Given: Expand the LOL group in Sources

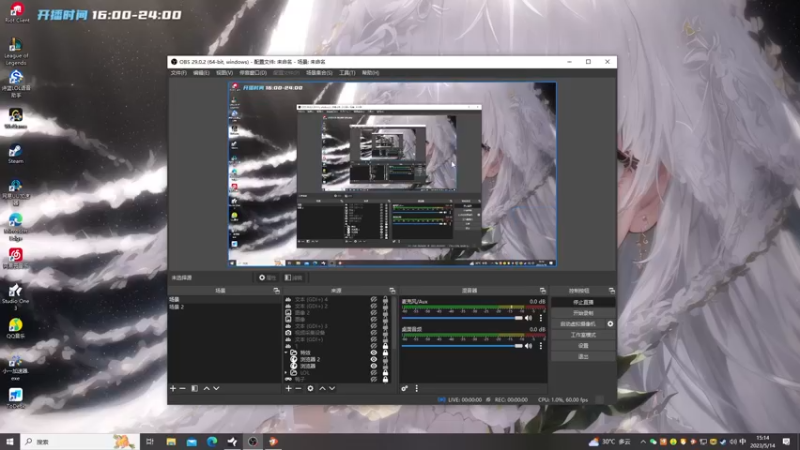Looking at the screenshot, I should pyautogui.click(x=286, y=372).
